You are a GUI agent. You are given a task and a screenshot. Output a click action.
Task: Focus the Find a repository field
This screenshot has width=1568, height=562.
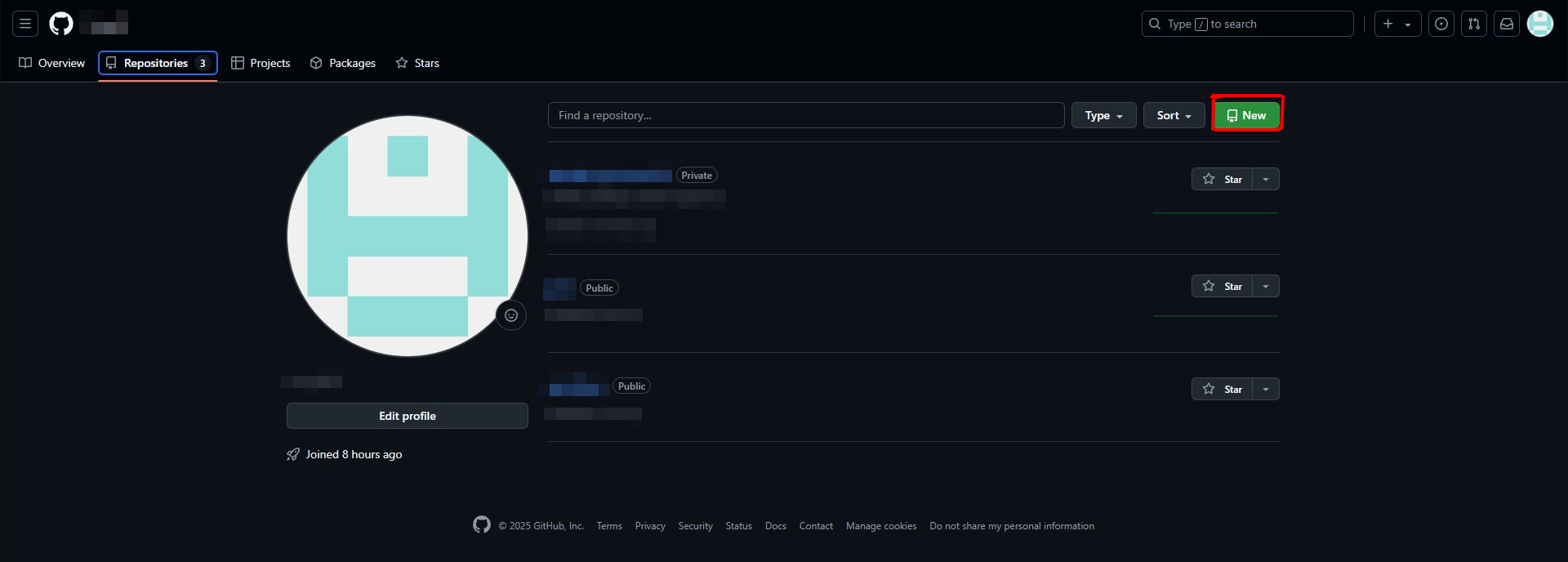805,115
